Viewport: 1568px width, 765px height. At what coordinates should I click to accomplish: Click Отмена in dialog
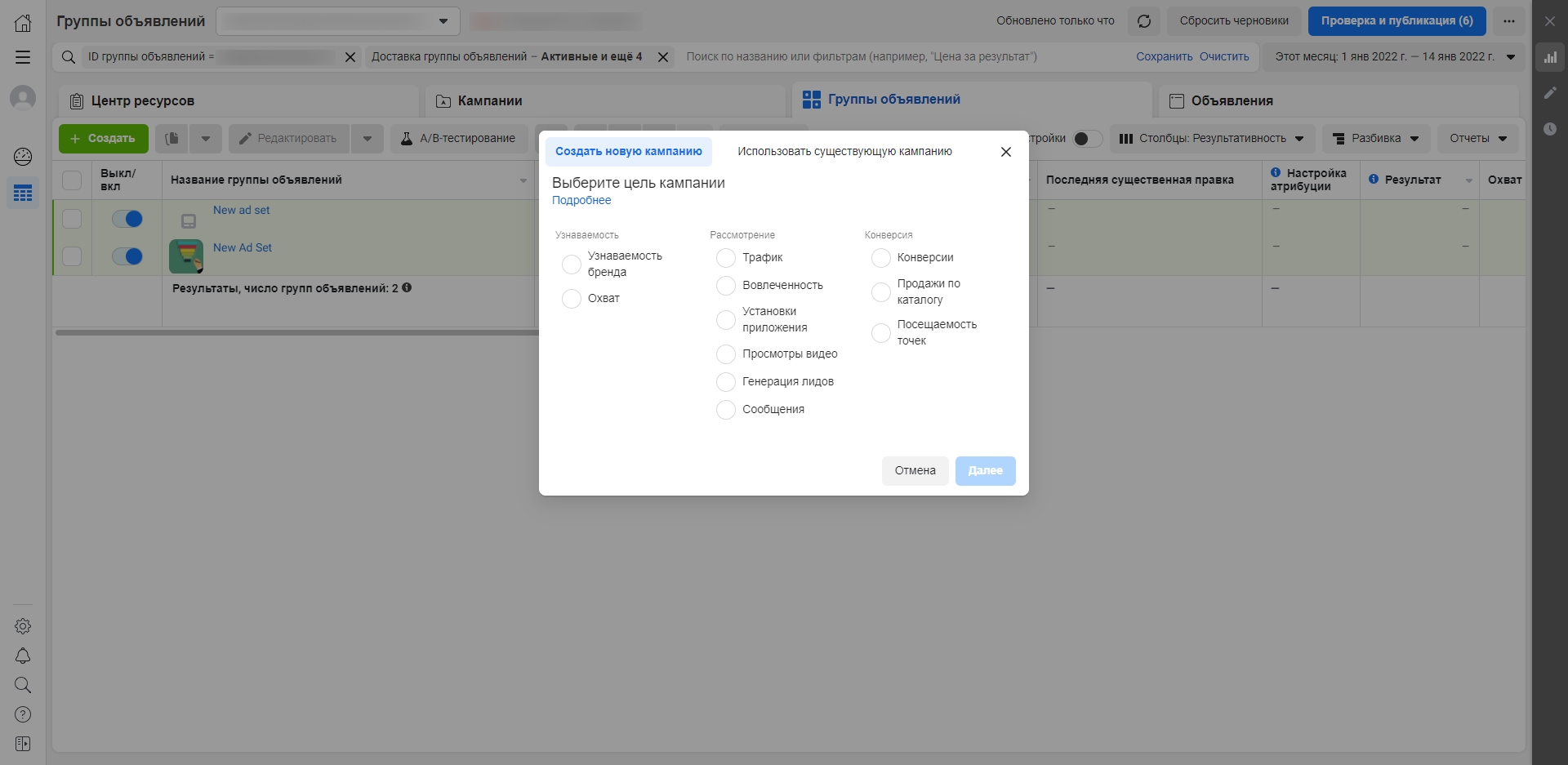point(915,471)
